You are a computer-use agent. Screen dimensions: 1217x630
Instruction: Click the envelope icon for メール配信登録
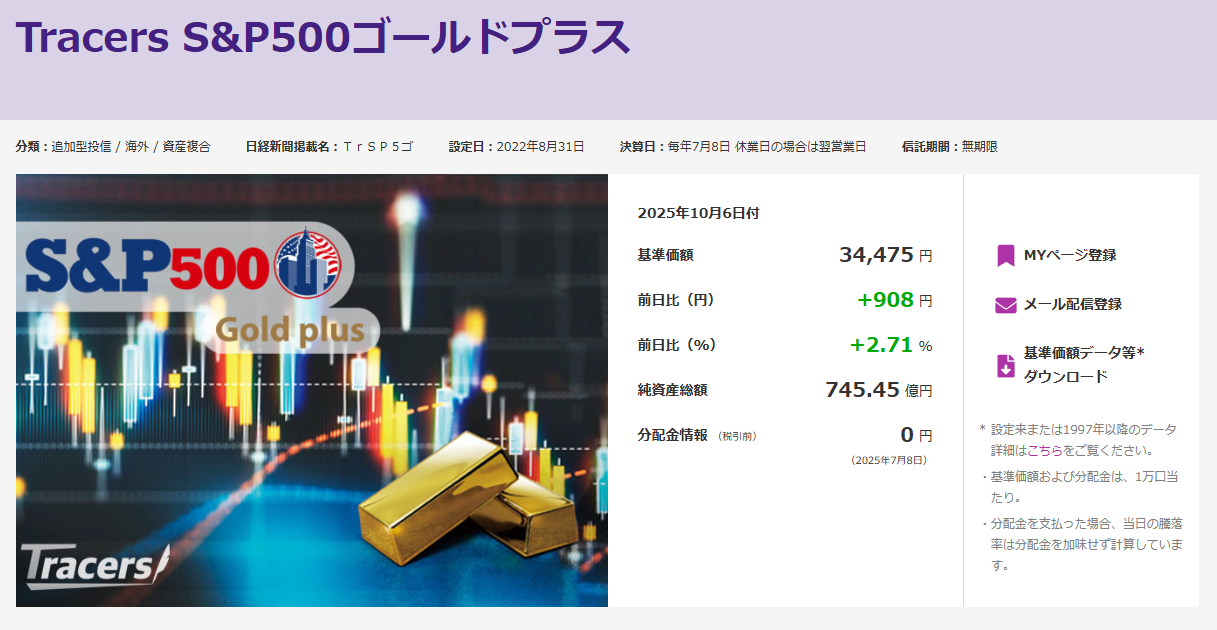(x=1005, y=305)
